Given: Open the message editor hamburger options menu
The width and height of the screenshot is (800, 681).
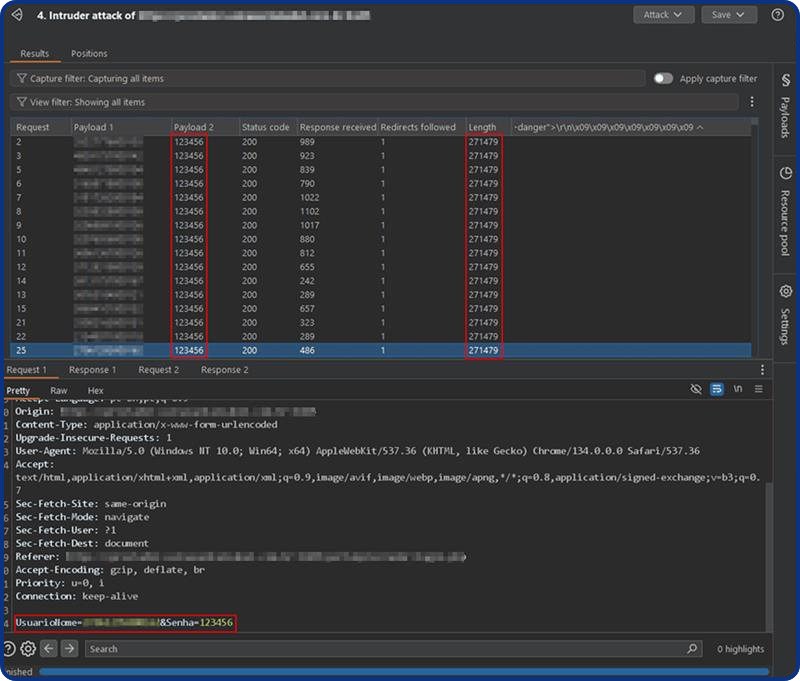Looking at the screenshot, I should pyautogui.click(x=759, y=389).
